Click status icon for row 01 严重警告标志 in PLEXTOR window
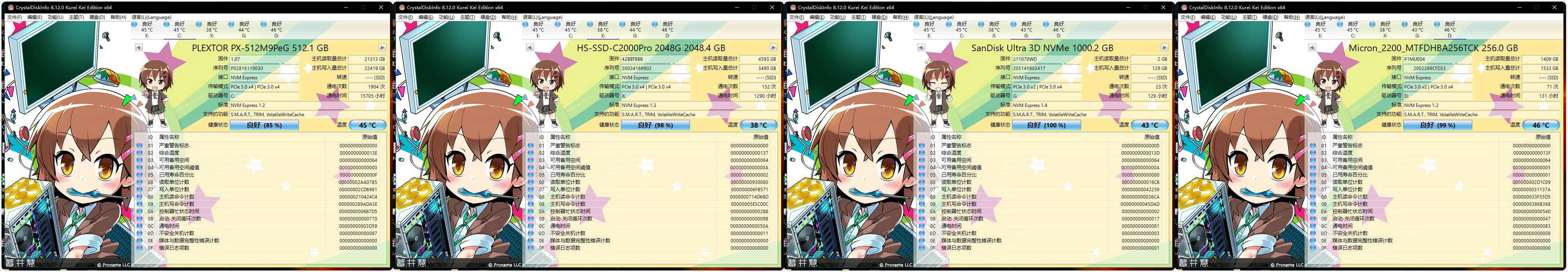 139,146
